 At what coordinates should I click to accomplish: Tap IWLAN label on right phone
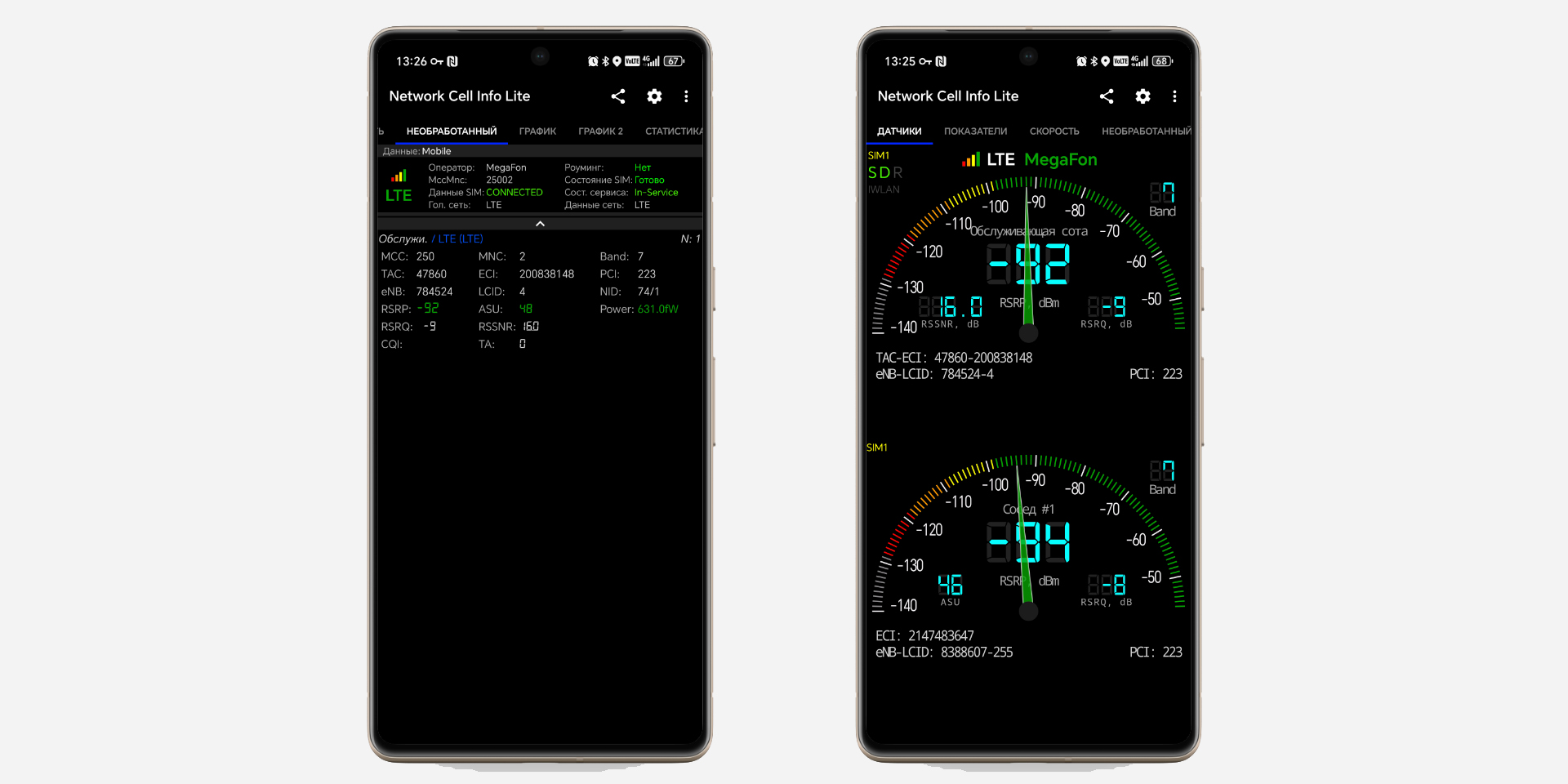pos(884,189)
